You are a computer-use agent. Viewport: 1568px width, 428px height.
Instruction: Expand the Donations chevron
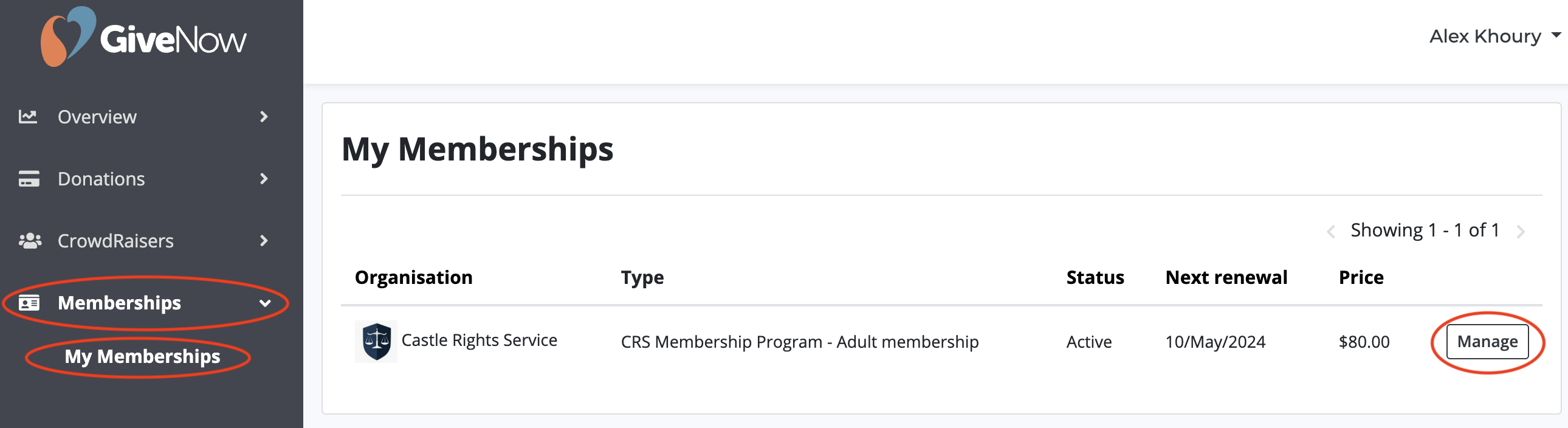(264, 178)
